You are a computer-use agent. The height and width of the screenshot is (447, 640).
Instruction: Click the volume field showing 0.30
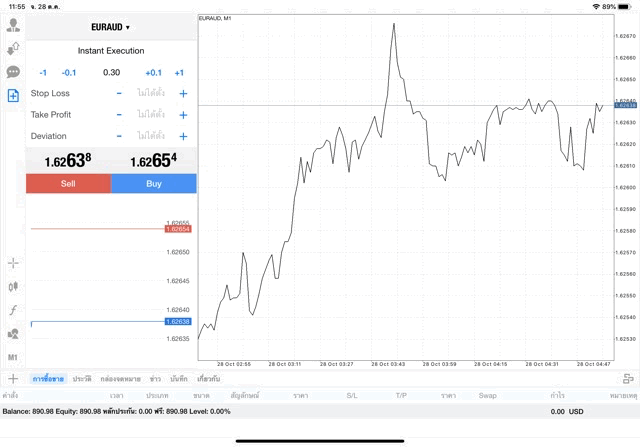(111, 72)
